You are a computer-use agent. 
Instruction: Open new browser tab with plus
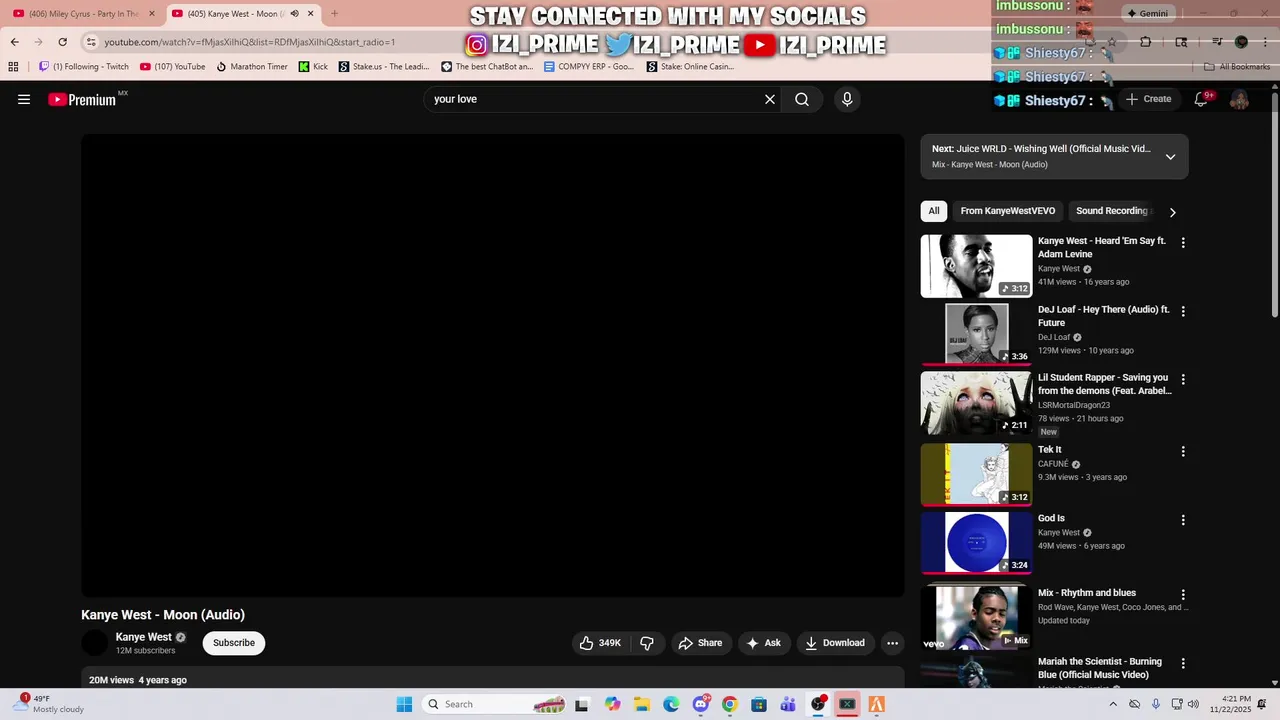(x=334, y=14)
